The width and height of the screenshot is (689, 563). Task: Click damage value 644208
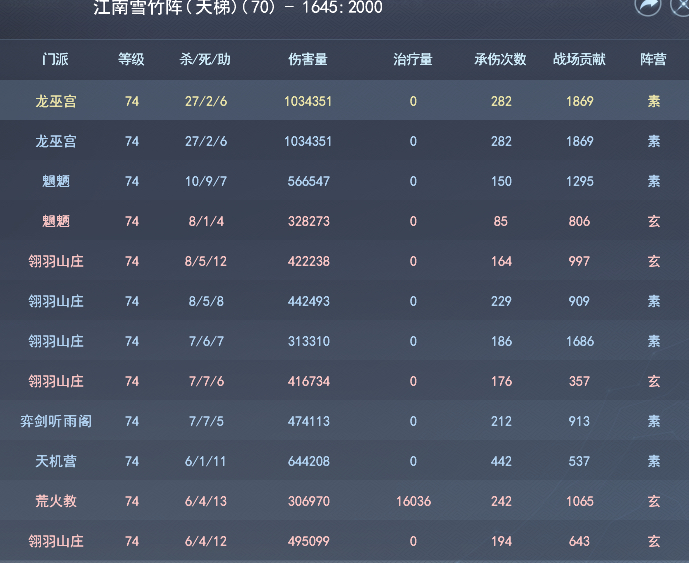pos(308,461)
